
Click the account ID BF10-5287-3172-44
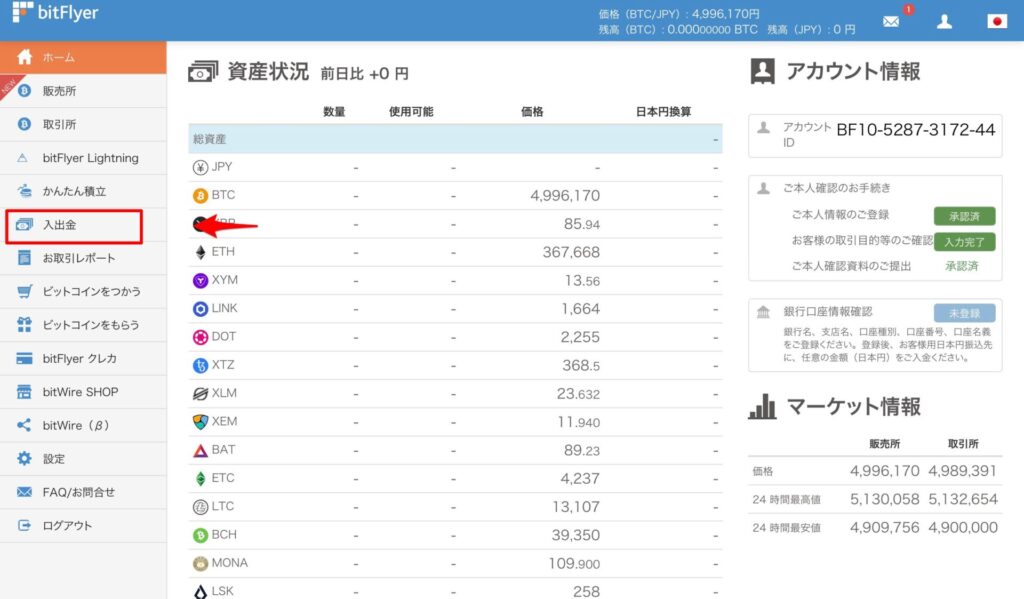tap(916, 129)
